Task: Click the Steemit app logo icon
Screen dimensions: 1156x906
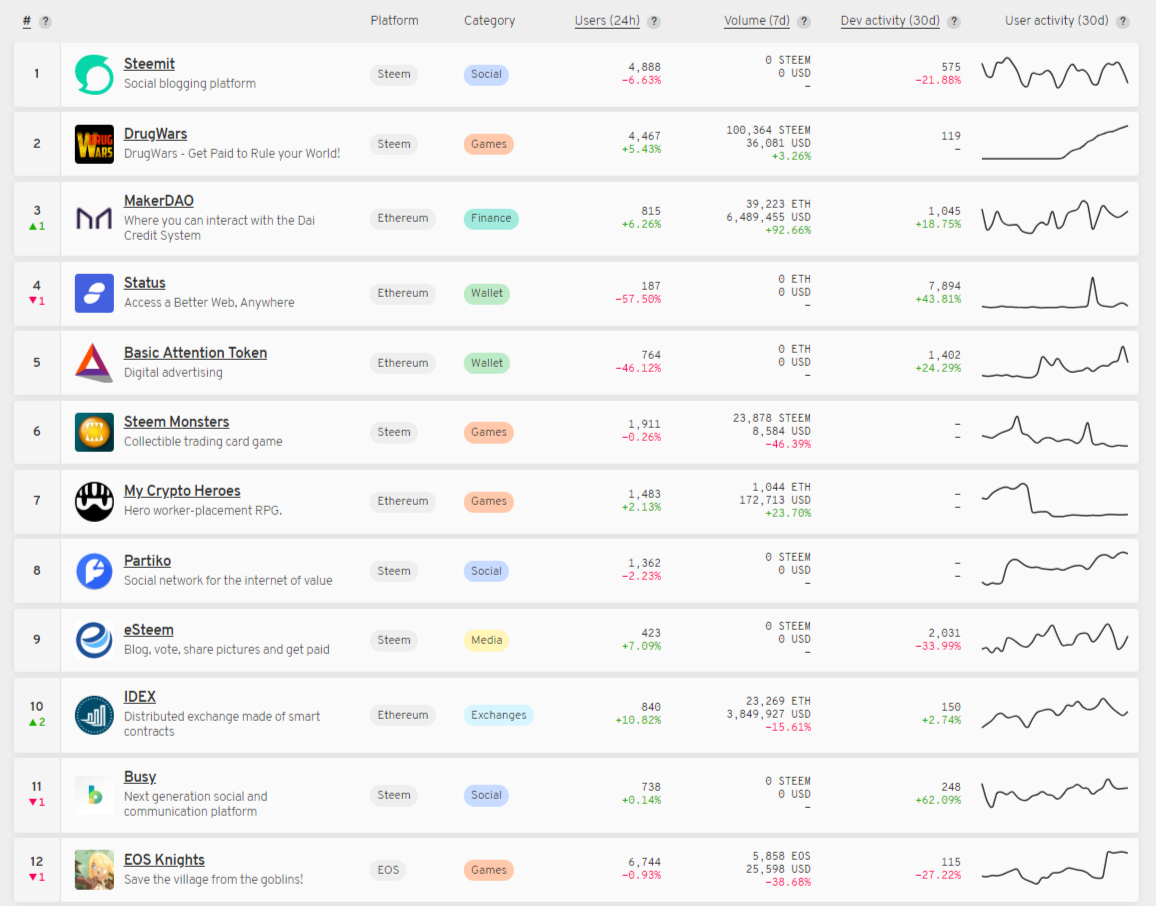Action: point(94,74)
